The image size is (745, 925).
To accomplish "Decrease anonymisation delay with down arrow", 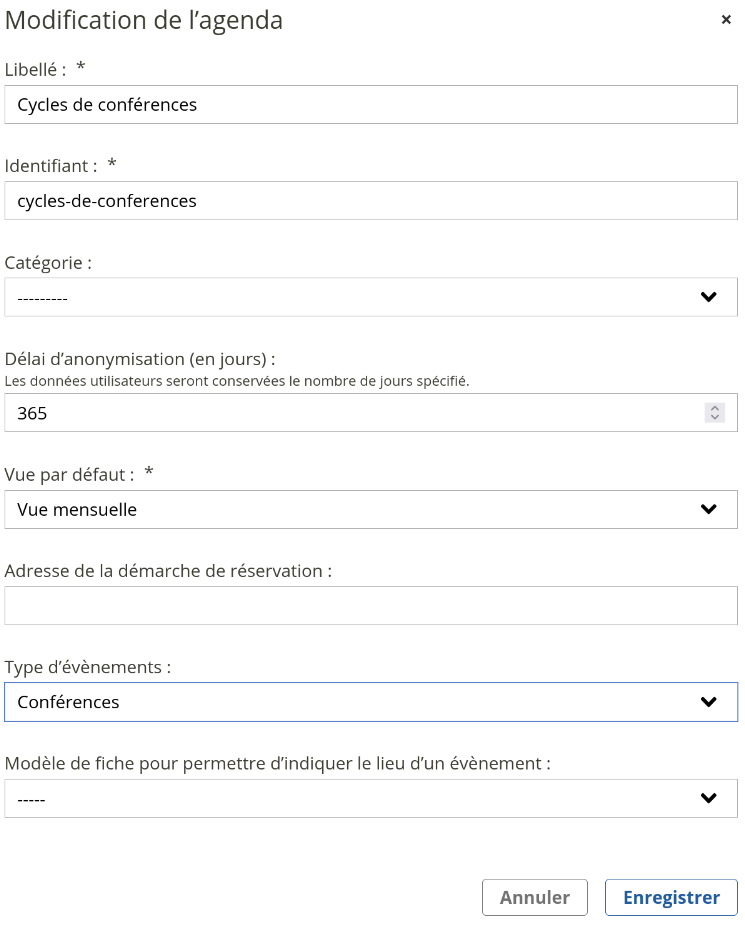I will tap(714, 417).
